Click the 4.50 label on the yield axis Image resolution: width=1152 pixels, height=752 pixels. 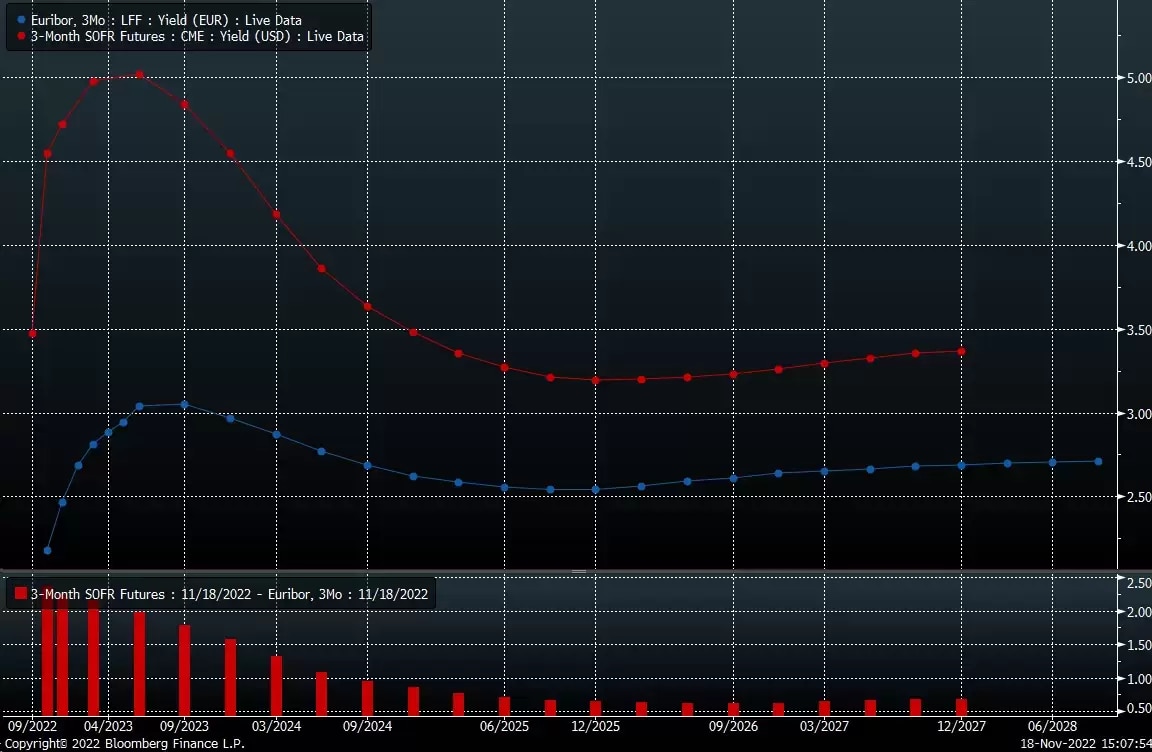coord(1139,162)
